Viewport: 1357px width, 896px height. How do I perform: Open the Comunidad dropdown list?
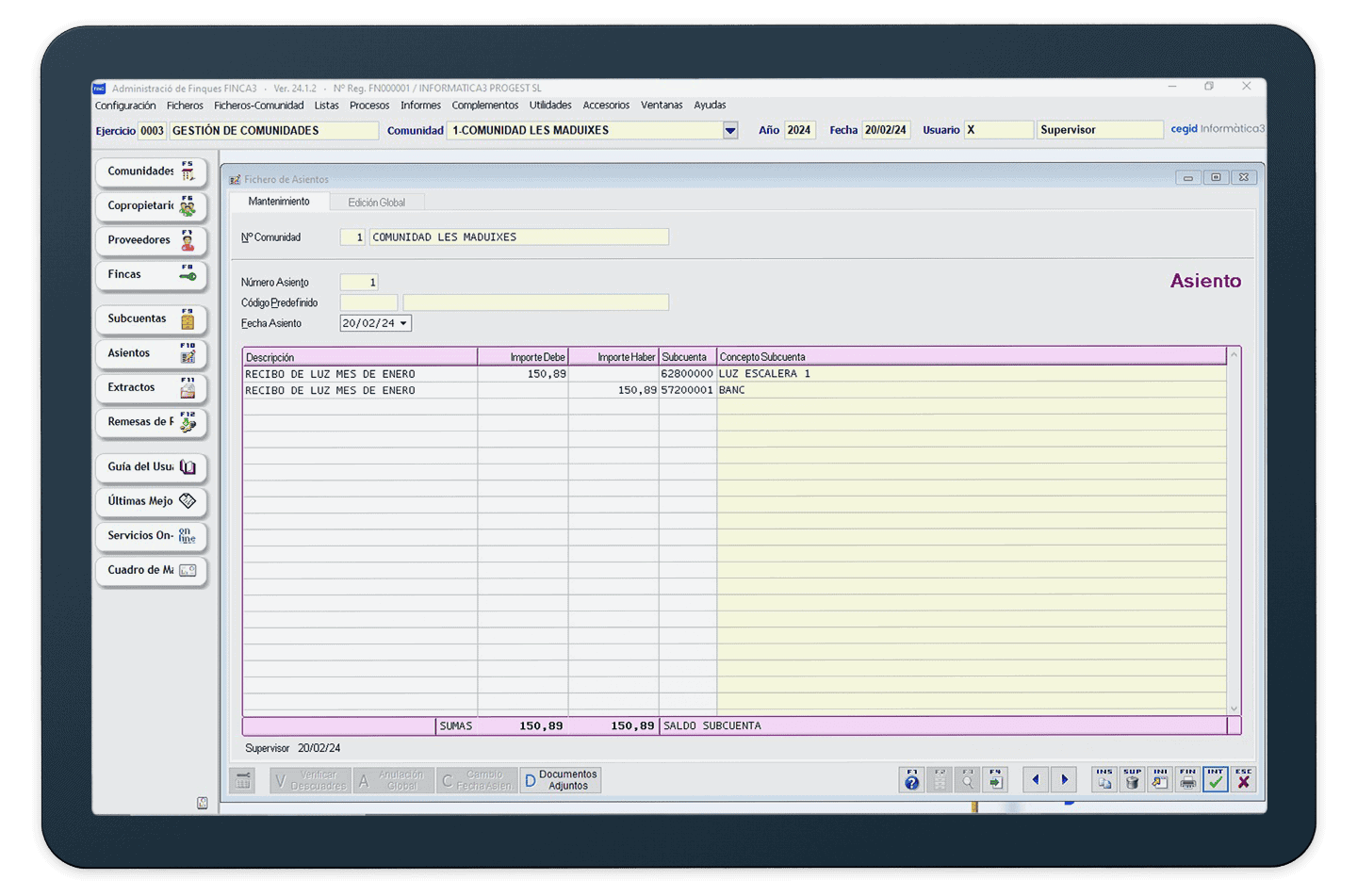(730, 131)
